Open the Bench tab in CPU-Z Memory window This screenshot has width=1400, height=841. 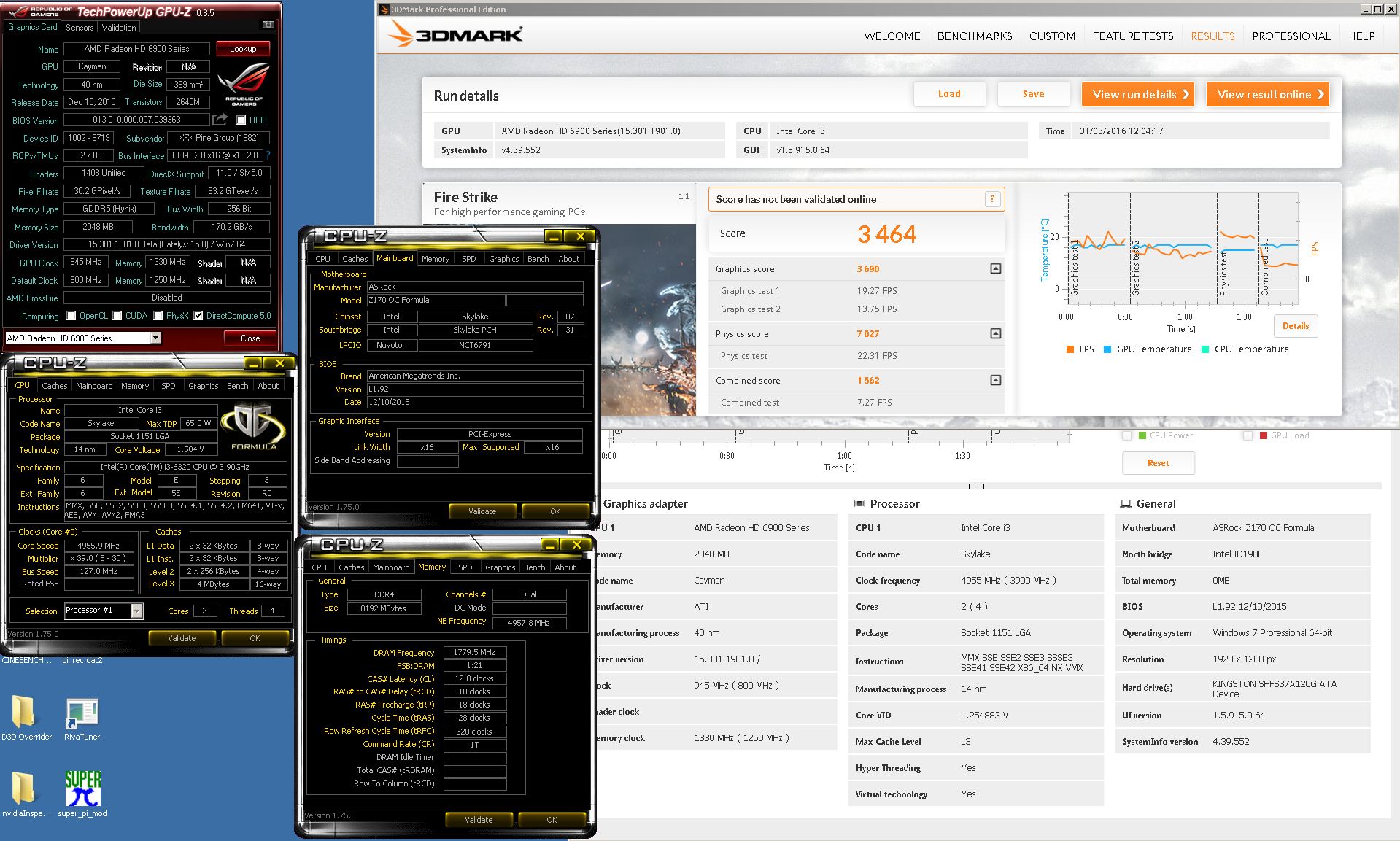click(x=534, y=567)
